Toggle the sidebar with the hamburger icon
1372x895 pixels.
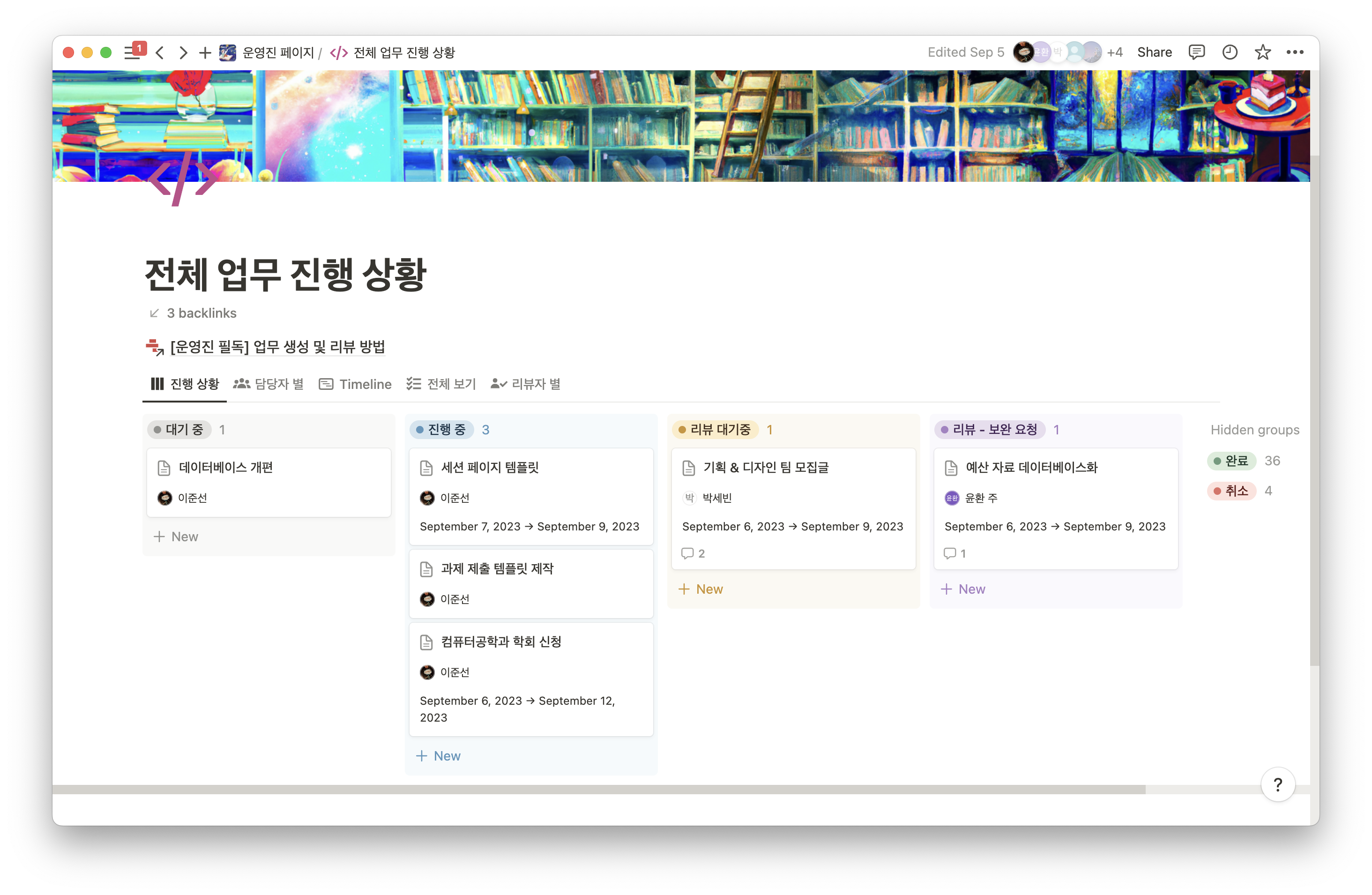[x=131, y=52]
